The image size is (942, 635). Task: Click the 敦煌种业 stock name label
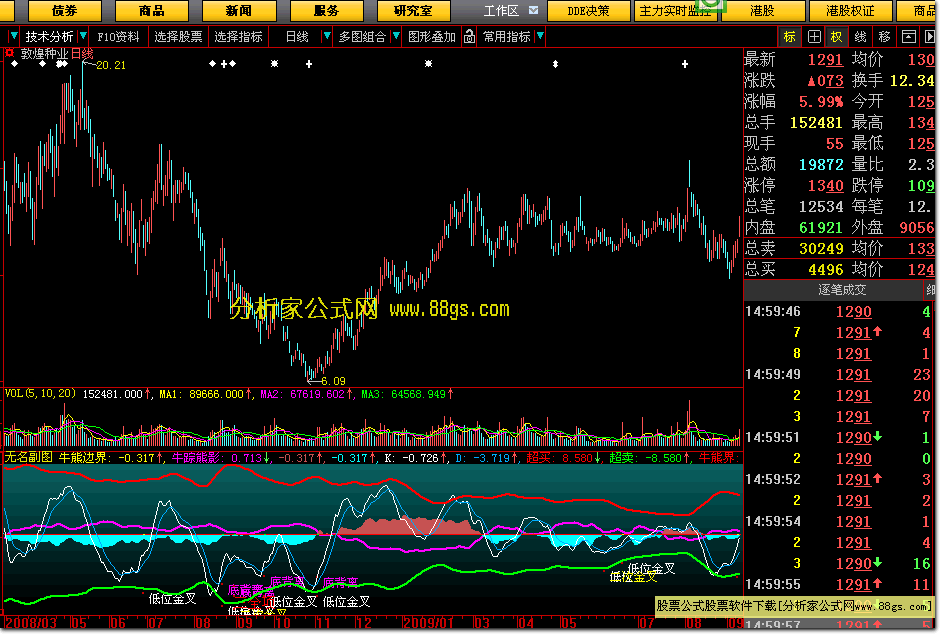click(x=44, y=53)
